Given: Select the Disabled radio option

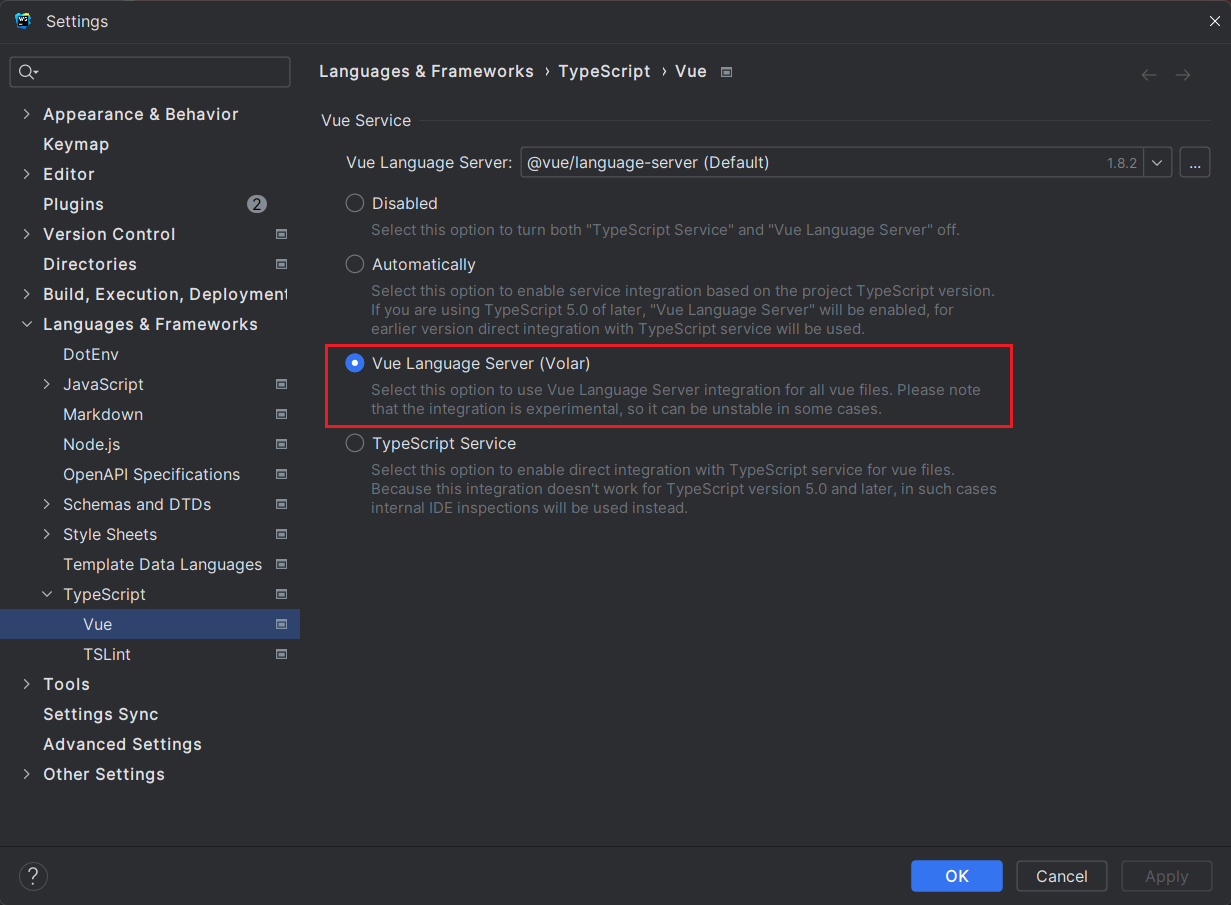Looking at the screenshot, I should pyautogui.click(x=355, y=203).
